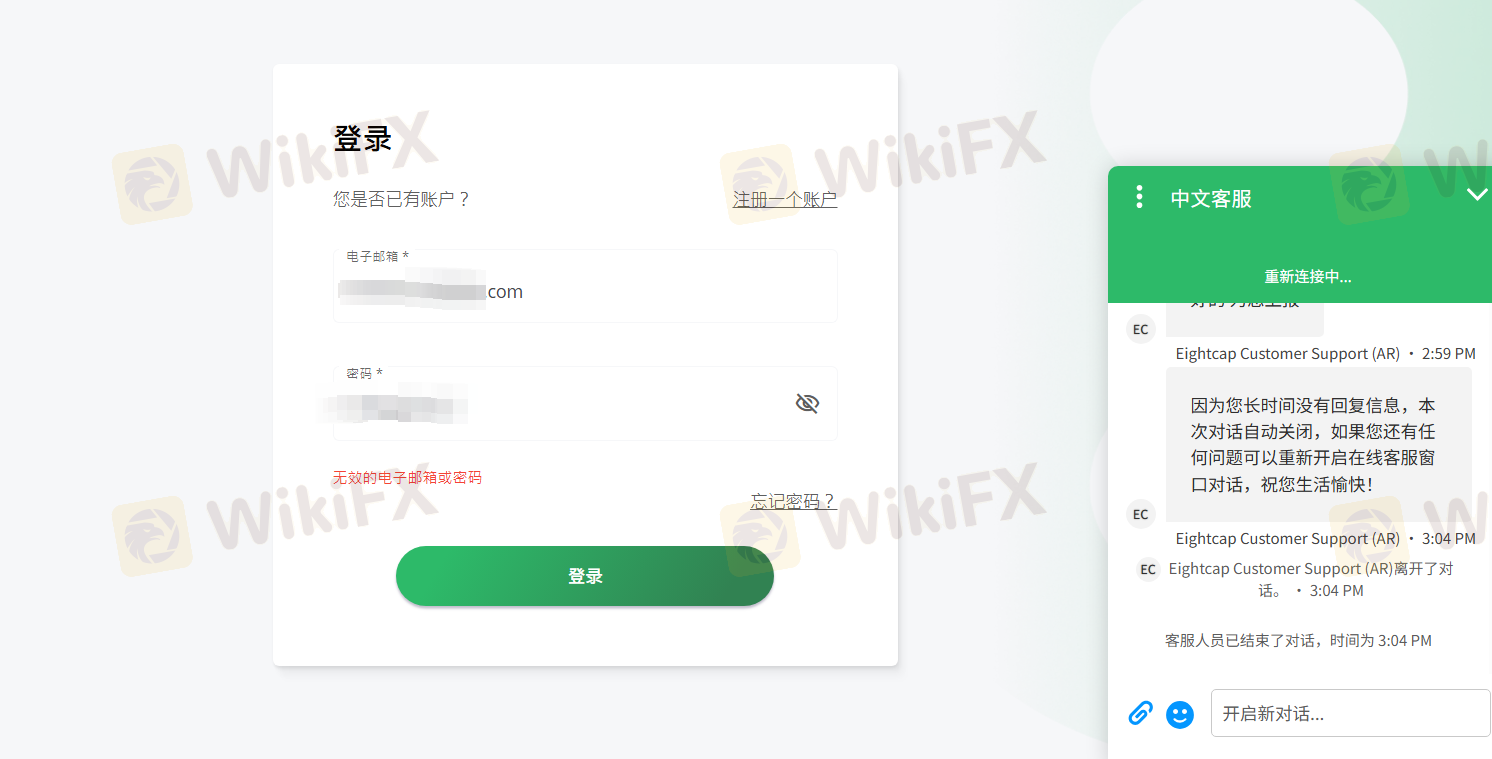Click the auto-close chat message bubble
1492x759 pixels.
tap(1319, 444)
